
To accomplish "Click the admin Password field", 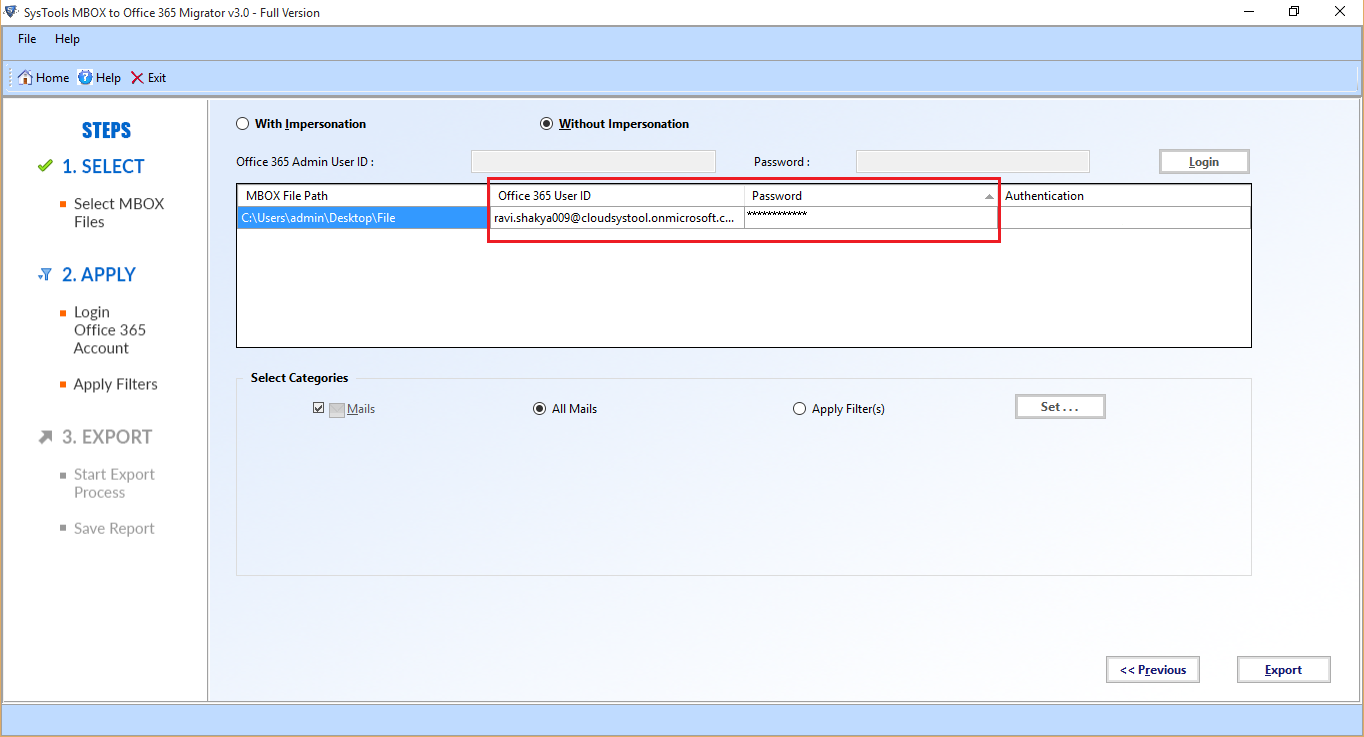I will pyautogui.click(x=973, y=162).
